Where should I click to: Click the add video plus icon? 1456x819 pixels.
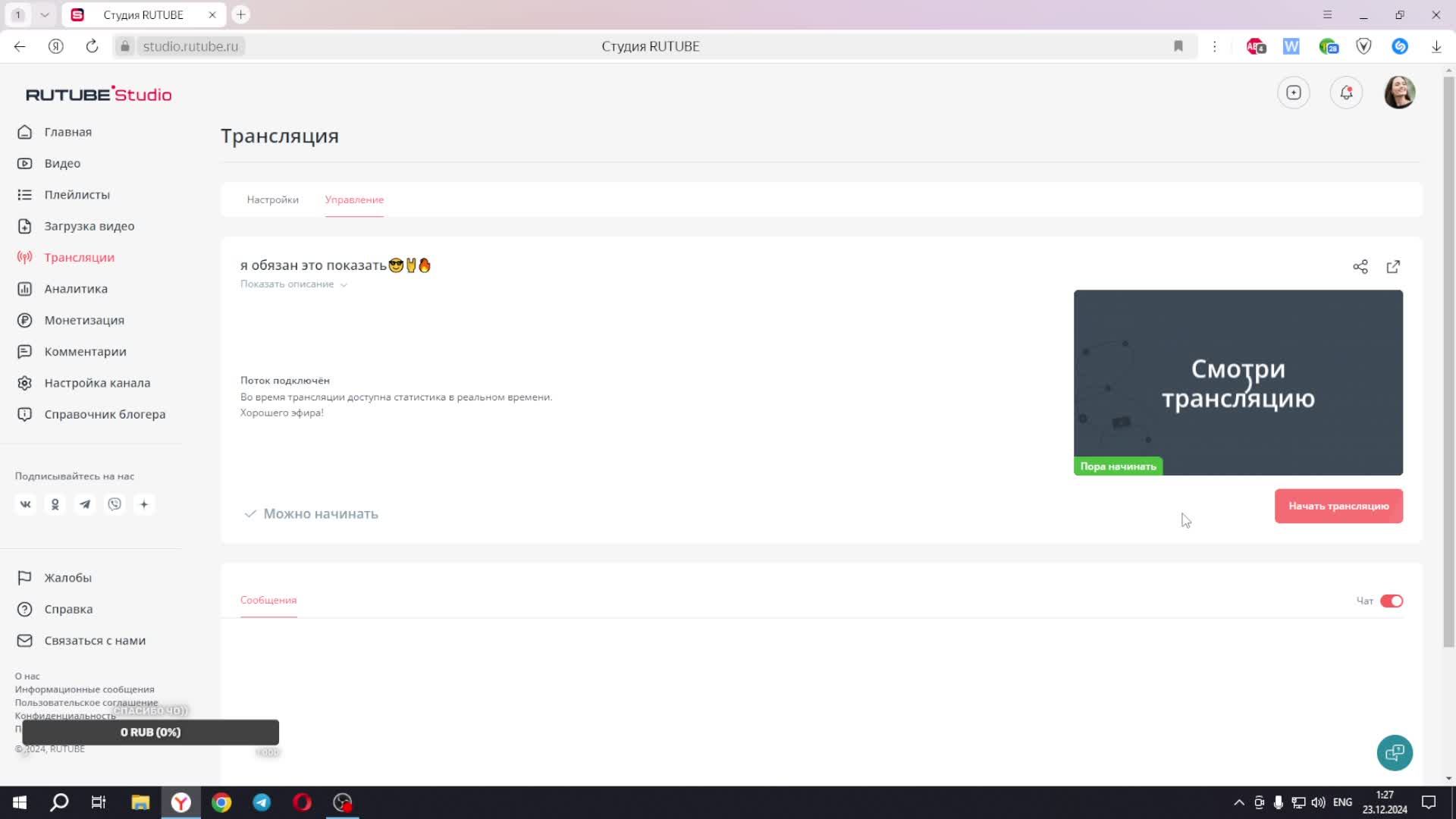[x=1294, y=93]
